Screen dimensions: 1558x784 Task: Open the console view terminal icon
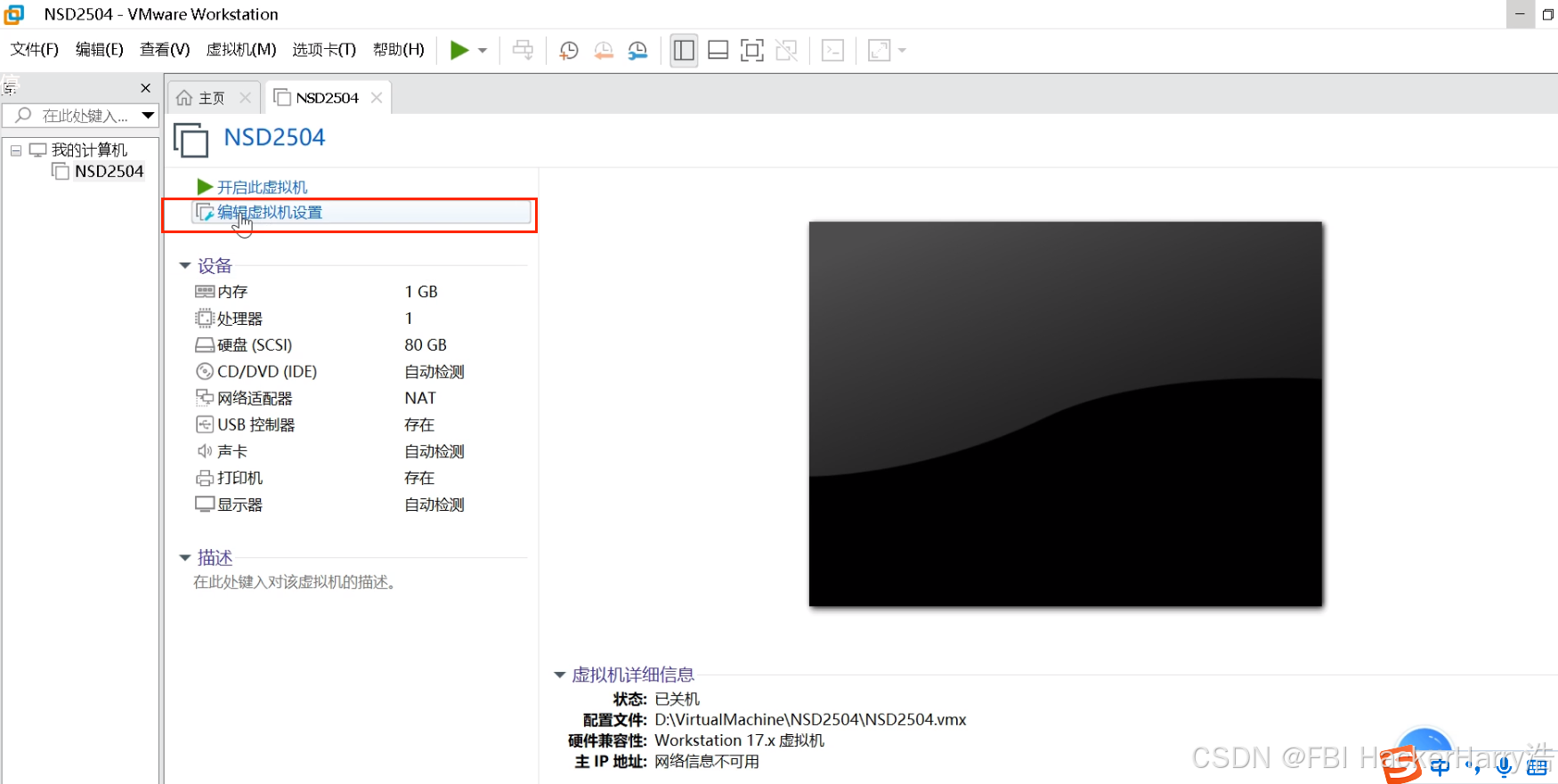coord(832,51)
